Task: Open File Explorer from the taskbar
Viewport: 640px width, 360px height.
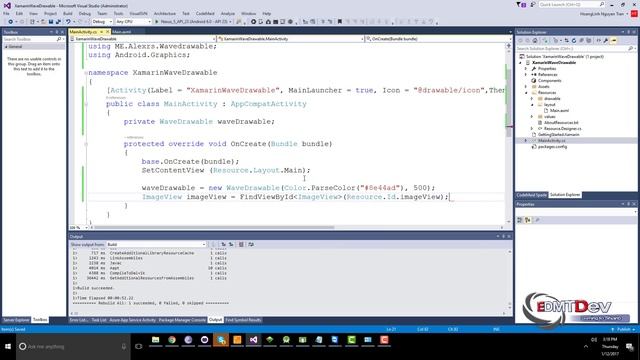Action: pos(156,340)
